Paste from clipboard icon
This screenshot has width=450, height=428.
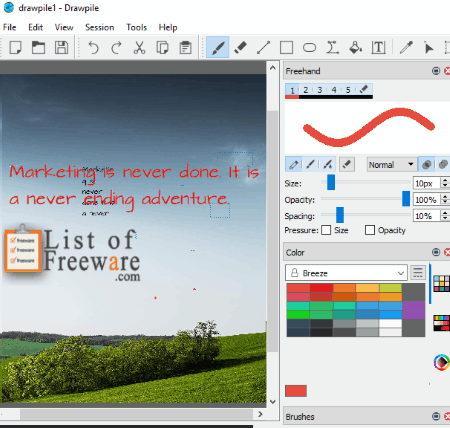click(x=185, y=47)
